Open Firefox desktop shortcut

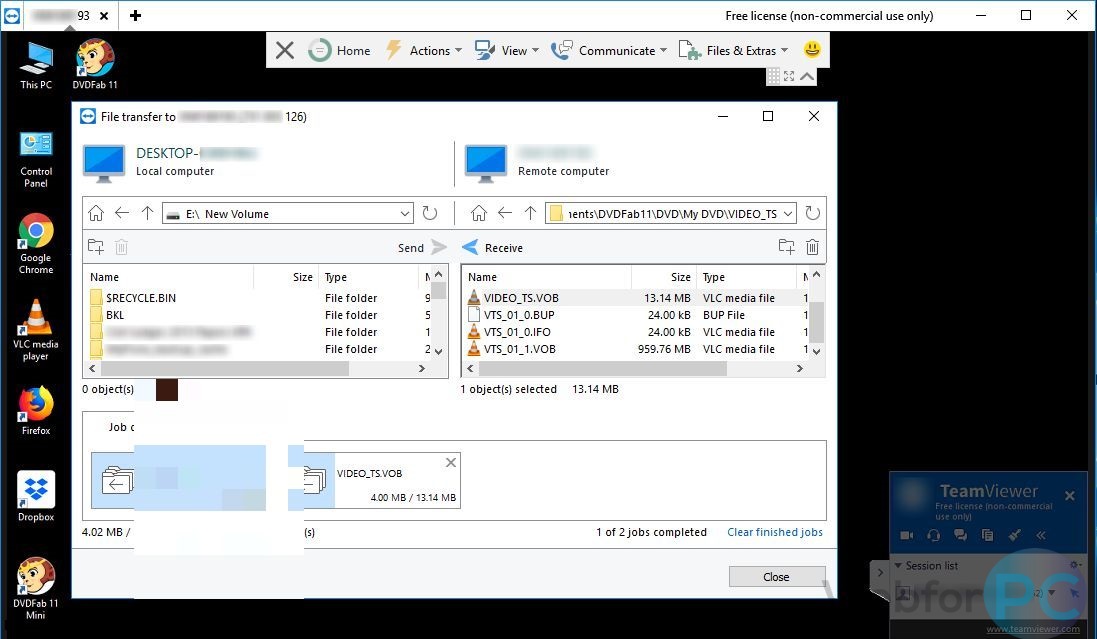coord(36,411)
